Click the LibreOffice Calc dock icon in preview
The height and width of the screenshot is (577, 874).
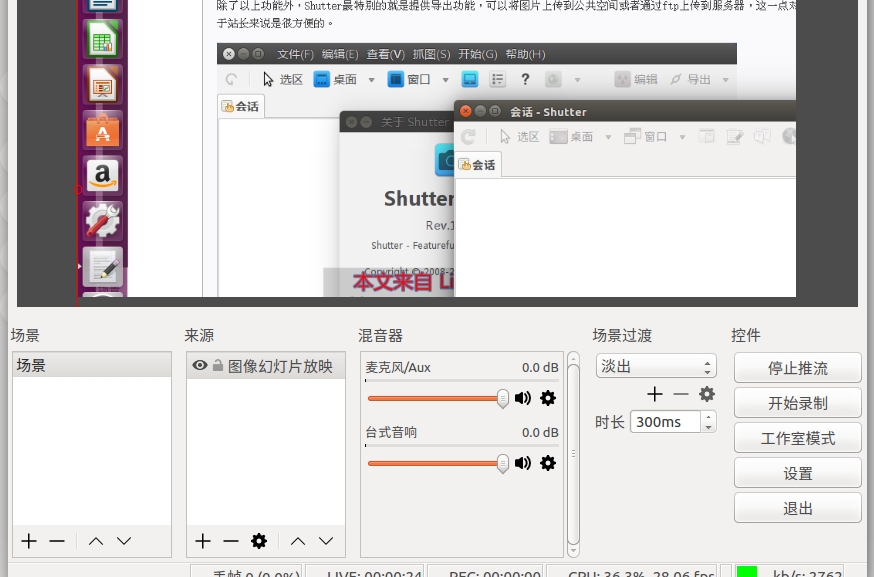tap(103, 39)
